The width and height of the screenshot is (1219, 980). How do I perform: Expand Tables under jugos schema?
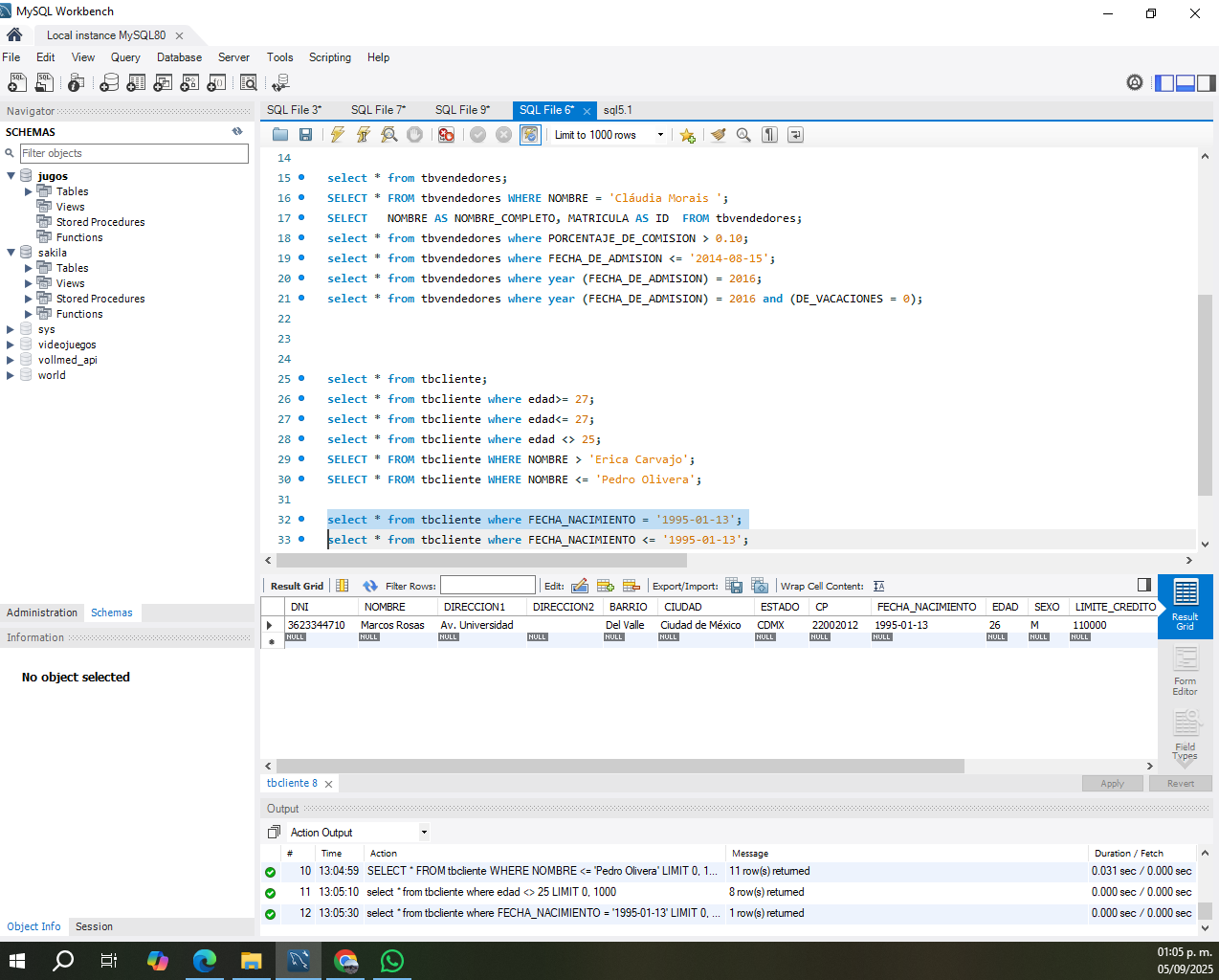[28, 191]
